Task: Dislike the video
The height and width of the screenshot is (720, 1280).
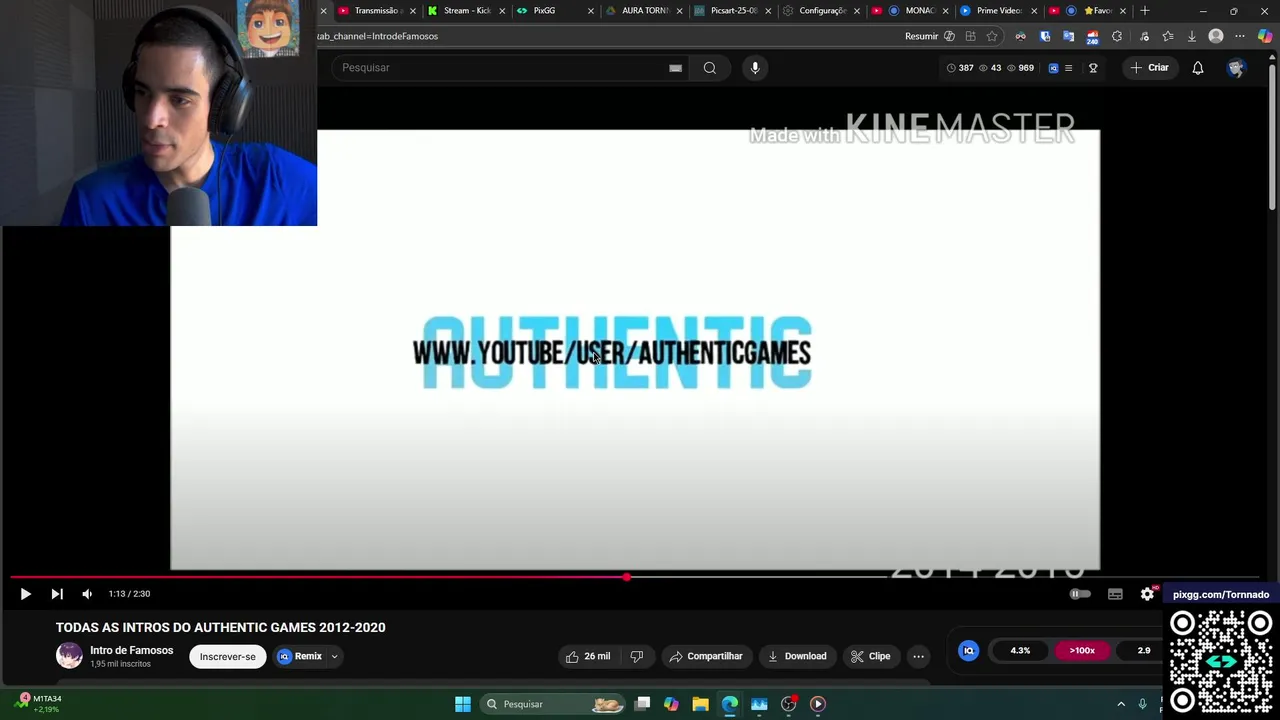Action: point(636,656)
